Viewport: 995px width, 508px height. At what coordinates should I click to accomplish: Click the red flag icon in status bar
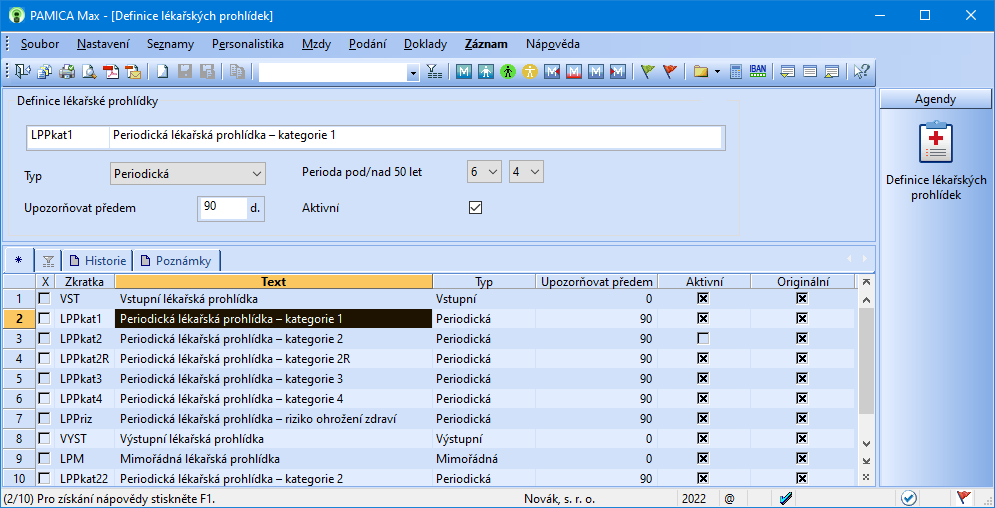[963, 498]
